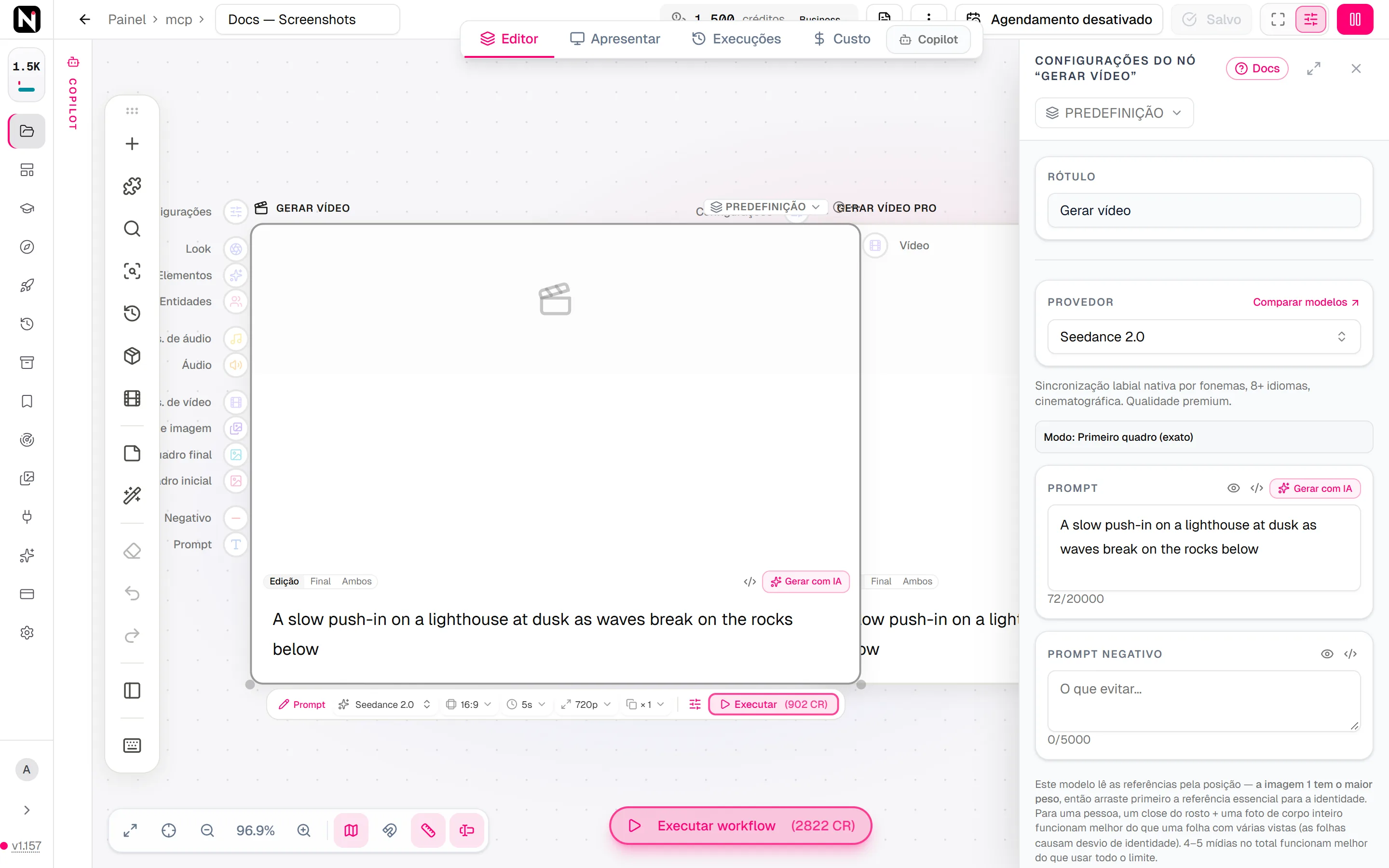Open the Seedance 2.0 provider dropdown

point(1204,337)
